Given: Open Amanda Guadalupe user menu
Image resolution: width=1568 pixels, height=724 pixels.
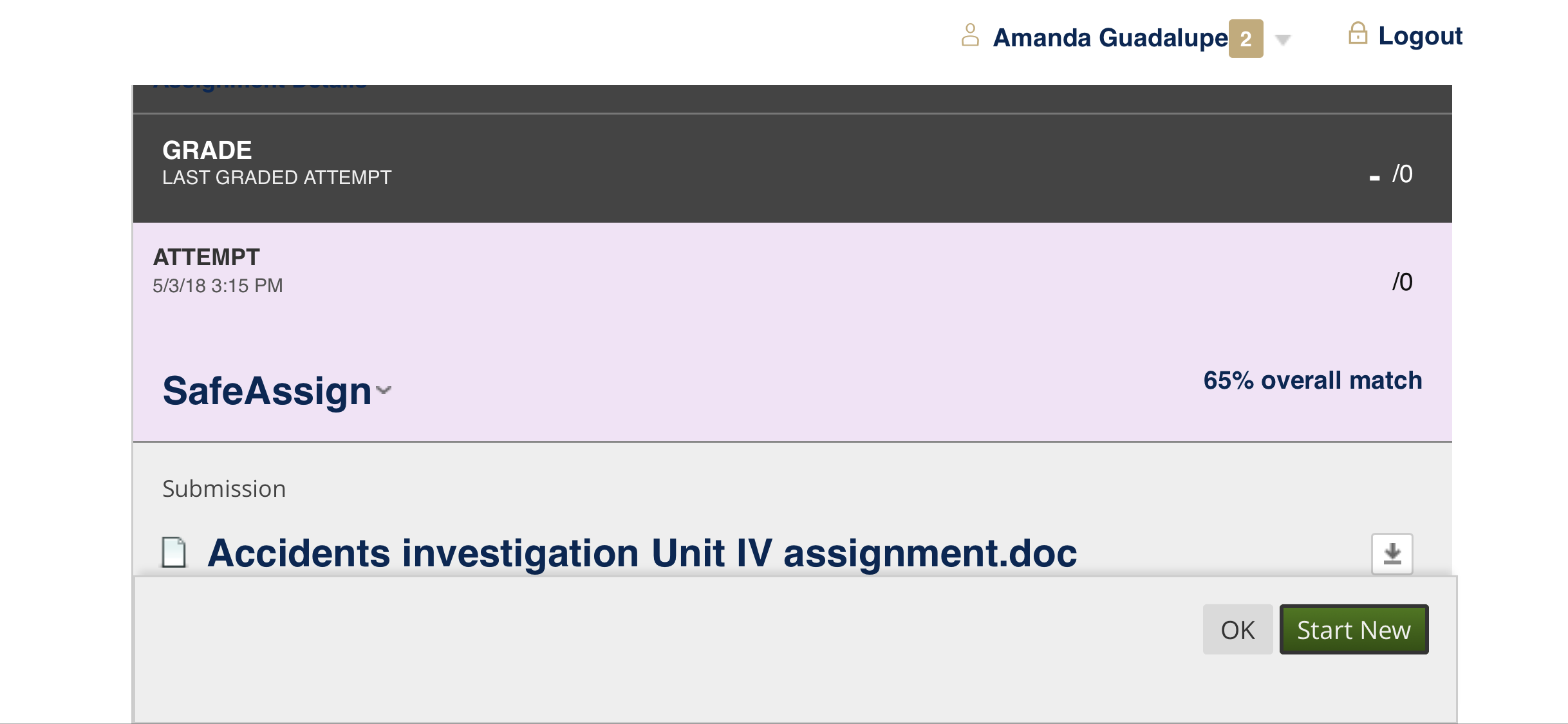Looking at the screenshot, I should tap(1110, 38).
